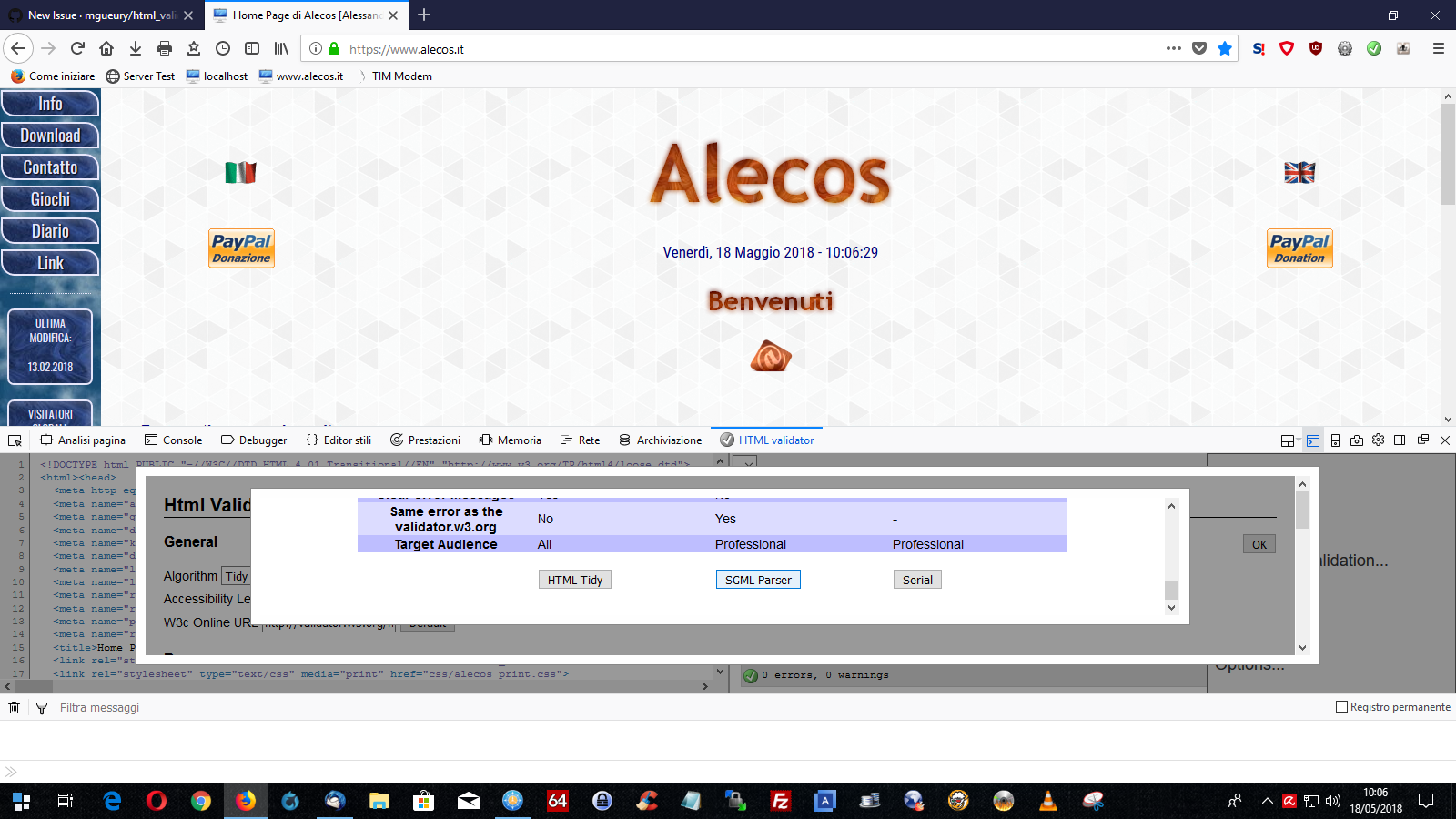Click the PayPal Donation button
1456x819 pixels.
[1299, 248]
